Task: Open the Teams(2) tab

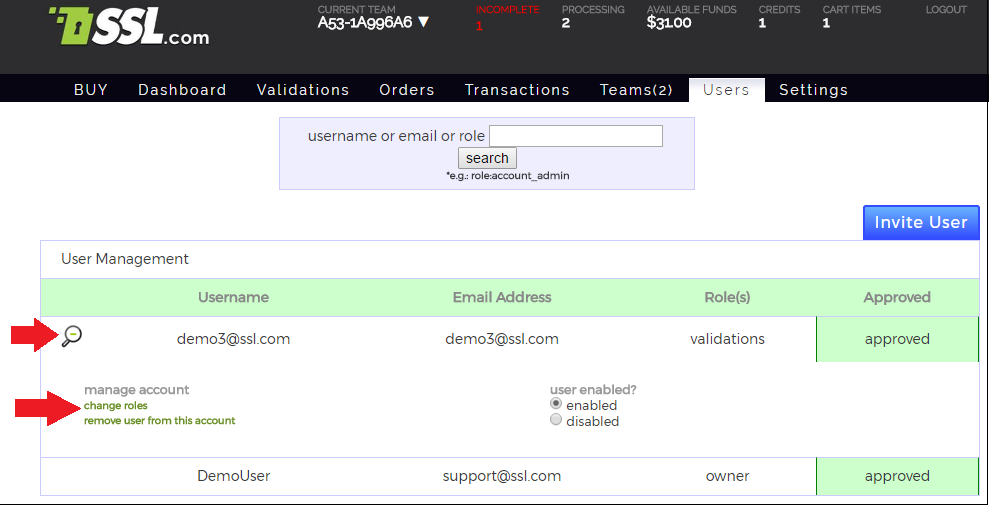Action: (x=636, y=90)
